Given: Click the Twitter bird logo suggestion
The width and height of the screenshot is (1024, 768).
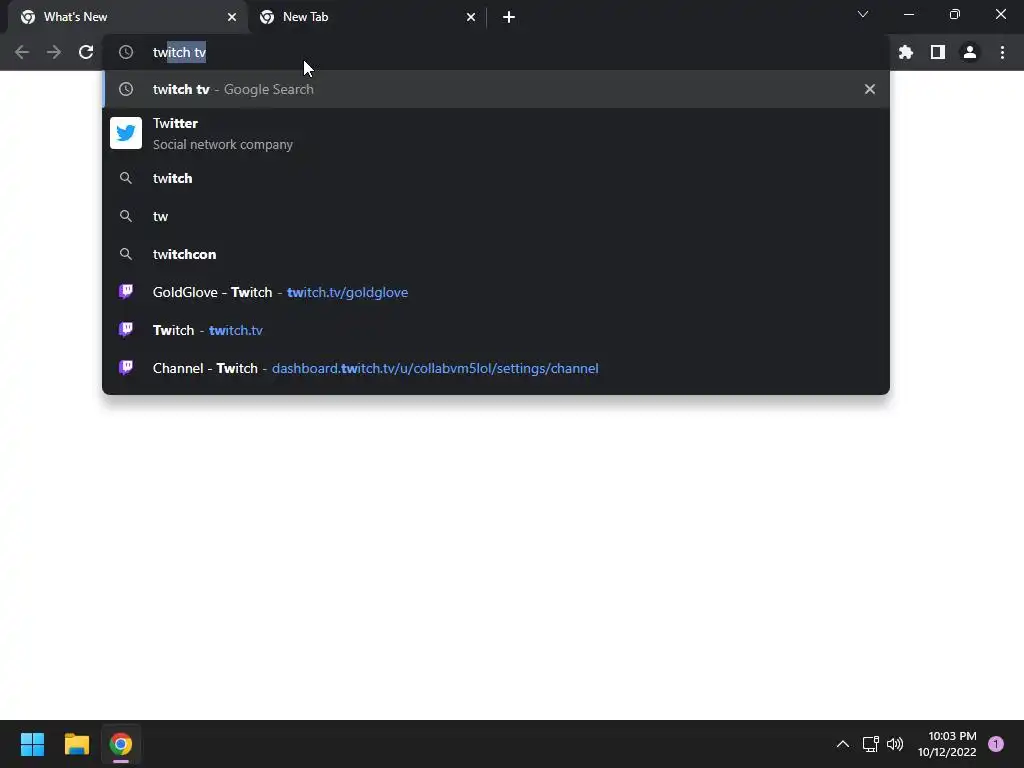Looking at the screenshot, I should click(x=126, y=133).
